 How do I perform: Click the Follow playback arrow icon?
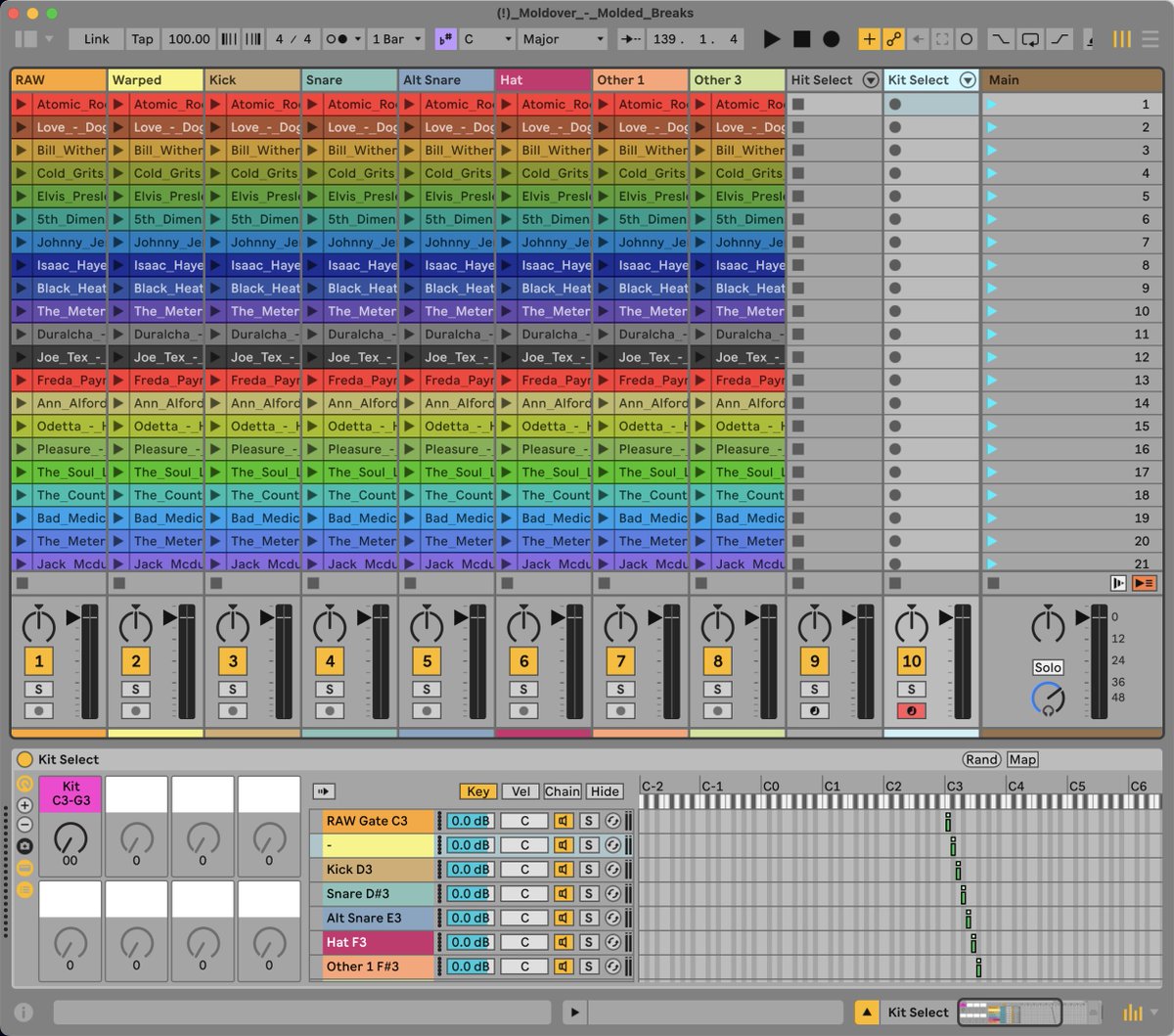[632, 39]
